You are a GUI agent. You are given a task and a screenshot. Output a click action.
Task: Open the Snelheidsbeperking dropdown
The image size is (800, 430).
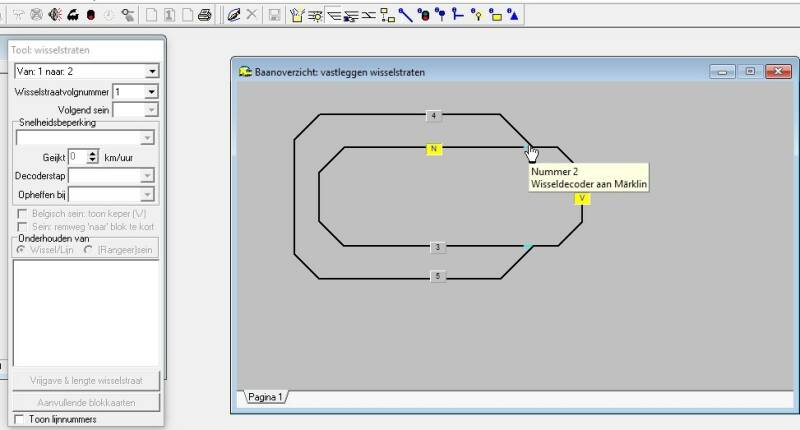click(147, 138)
